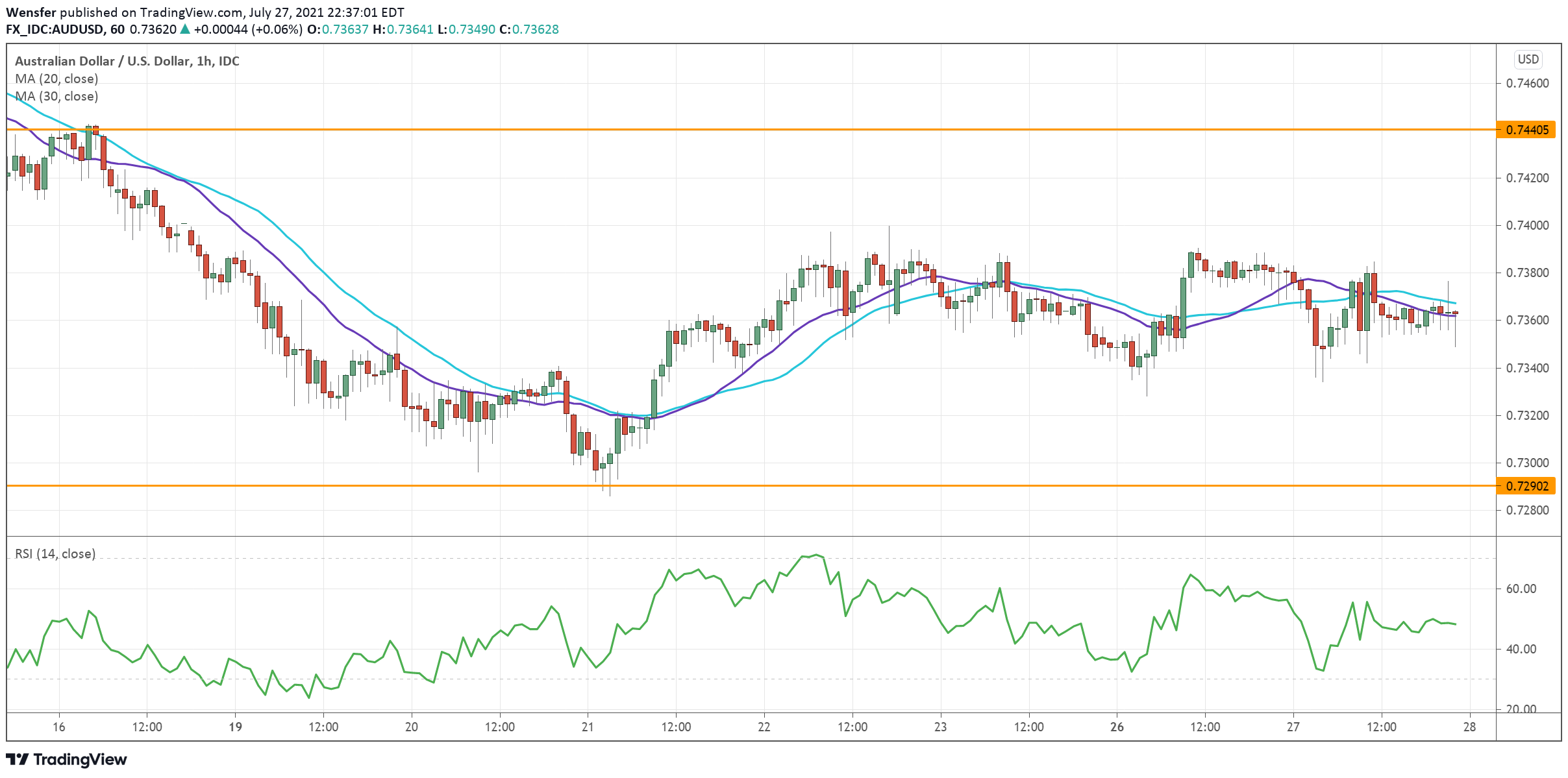Click the green up-triangle price change icon
Screen dimensions: 1568x778
coord(185,29)
